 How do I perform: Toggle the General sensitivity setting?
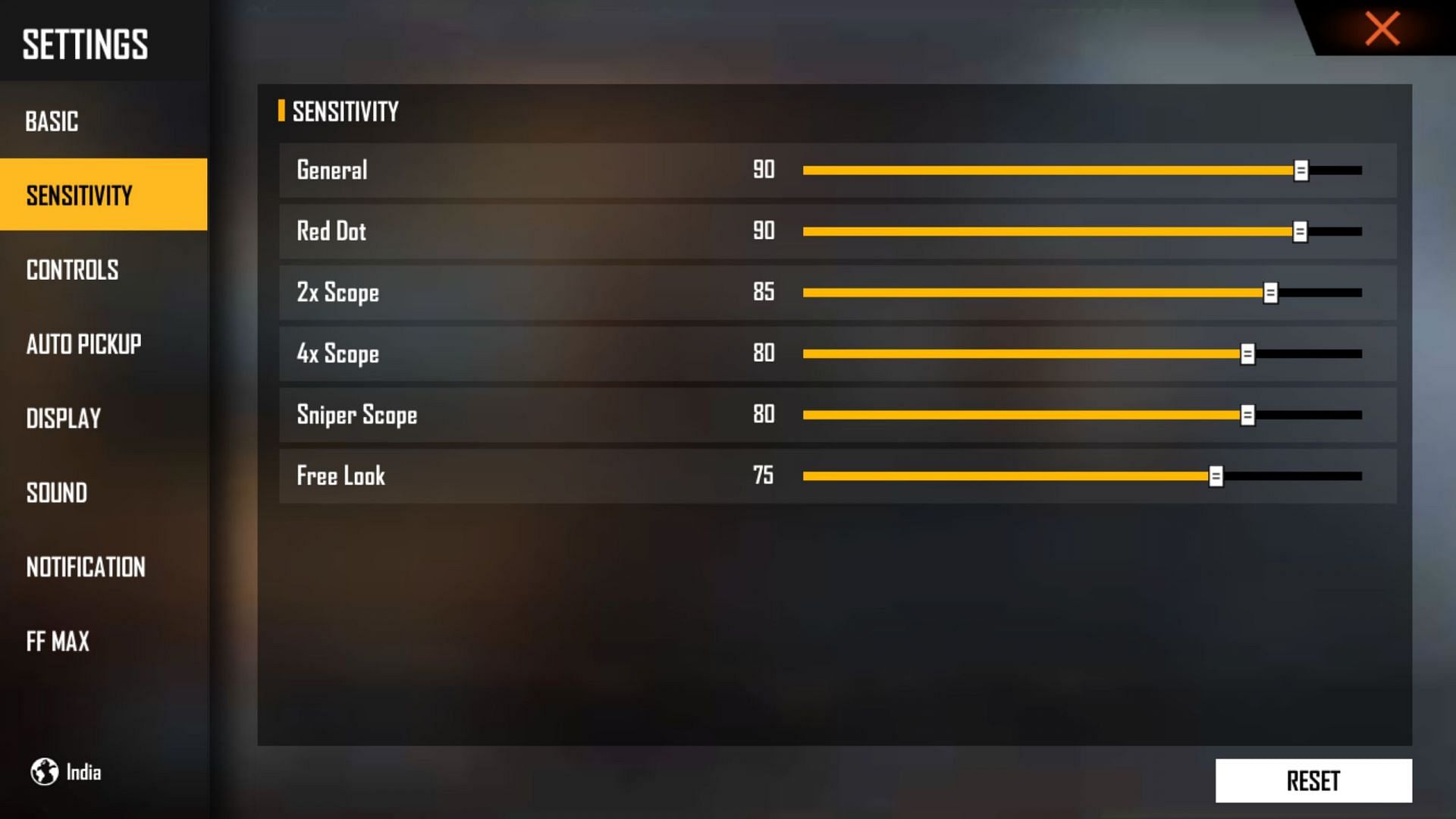[1299, 169]
